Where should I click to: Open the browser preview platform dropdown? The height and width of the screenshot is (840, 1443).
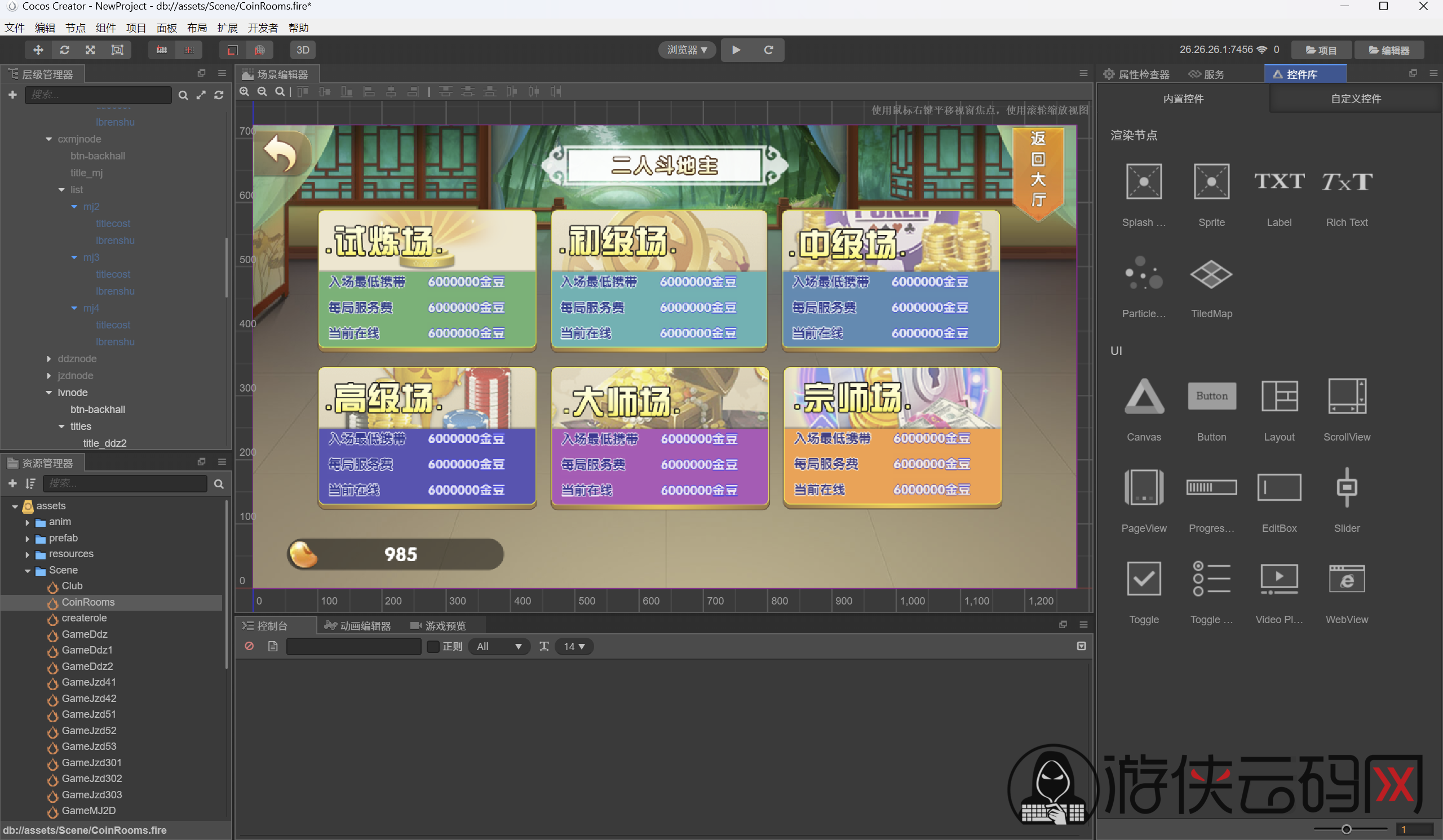(x=687, y=50)
